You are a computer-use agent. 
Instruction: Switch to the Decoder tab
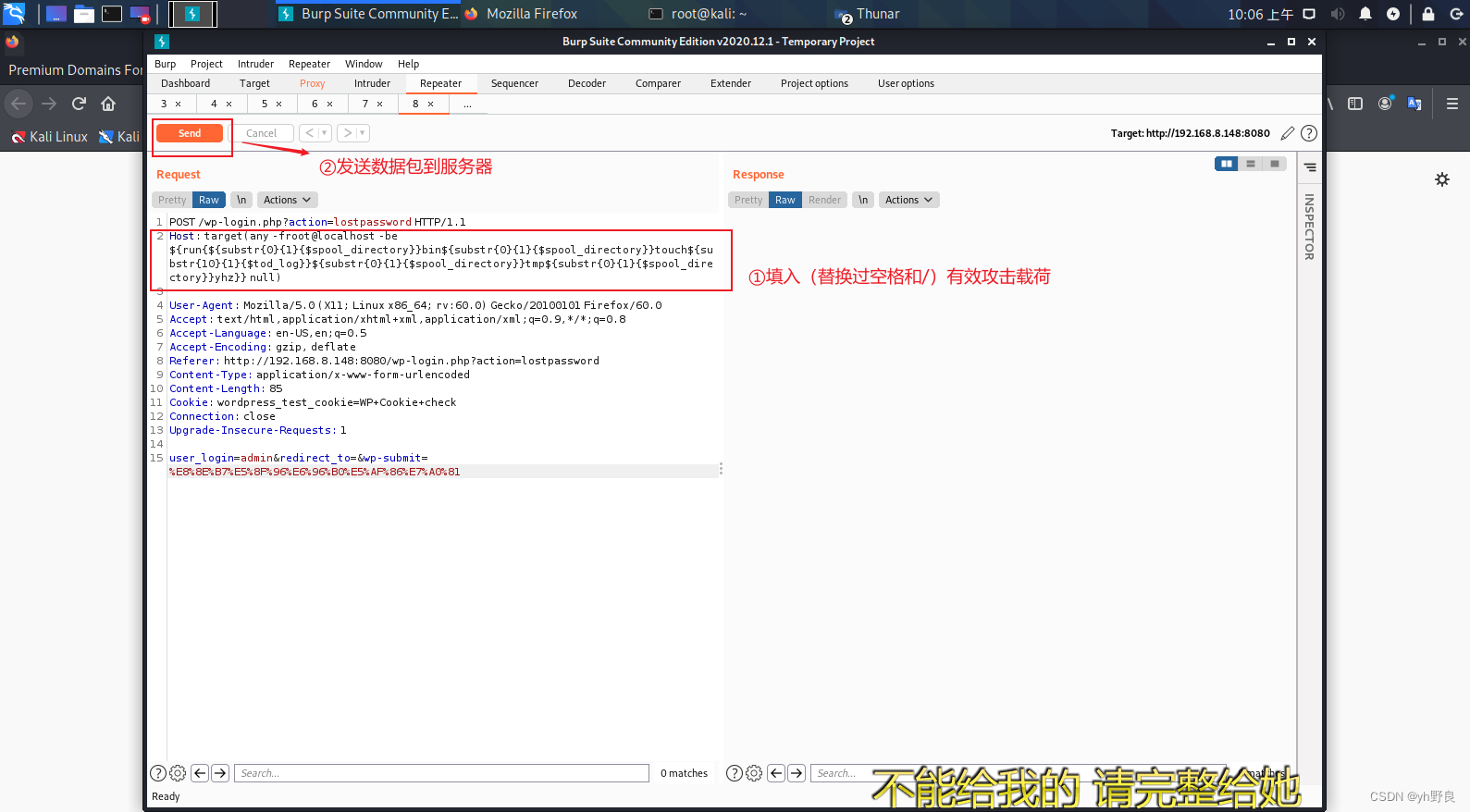587,83
